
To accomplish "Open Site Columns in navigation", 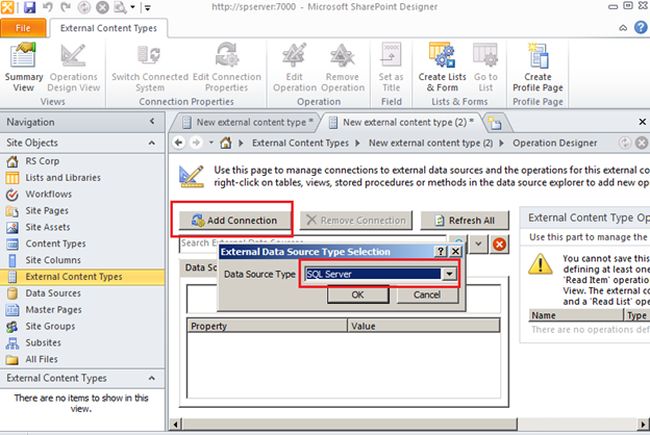I will (x=53, y=260).
